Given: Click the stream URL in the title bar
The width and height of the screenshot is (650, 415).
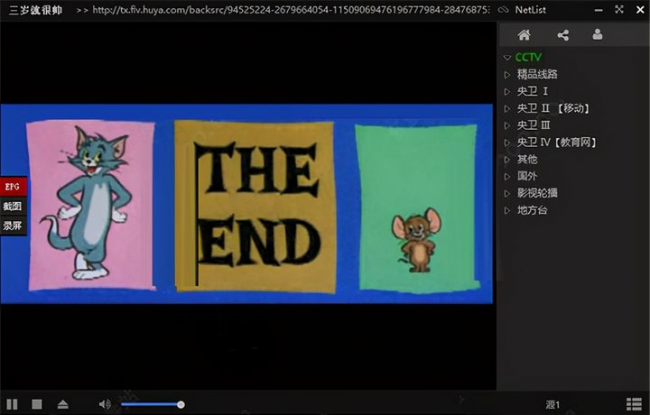Looking at the screenshot, I should coord(291,10).
